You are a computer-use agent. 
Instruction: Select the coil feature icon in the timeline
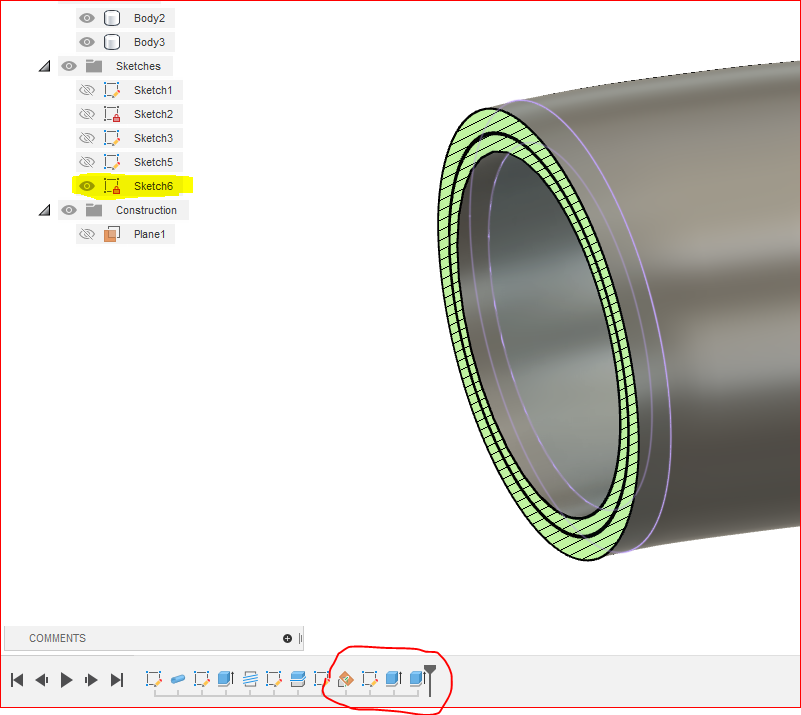click(250, 679)
